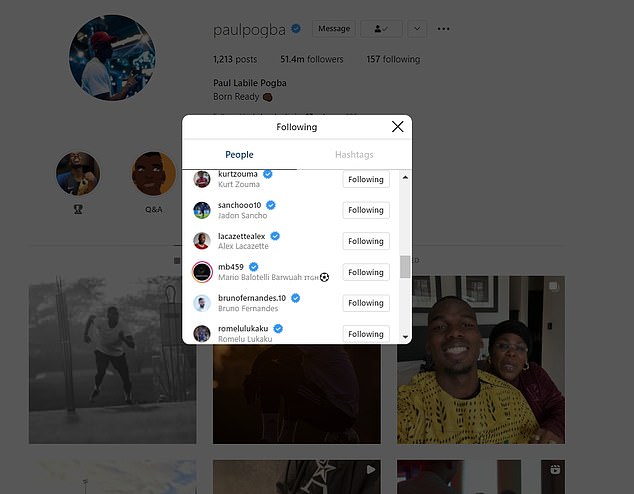Image resolution: width=634 pixels, height=494 pixels.
Task: Click the Kurt Zouma full name
Action: (x=239, y=184)
